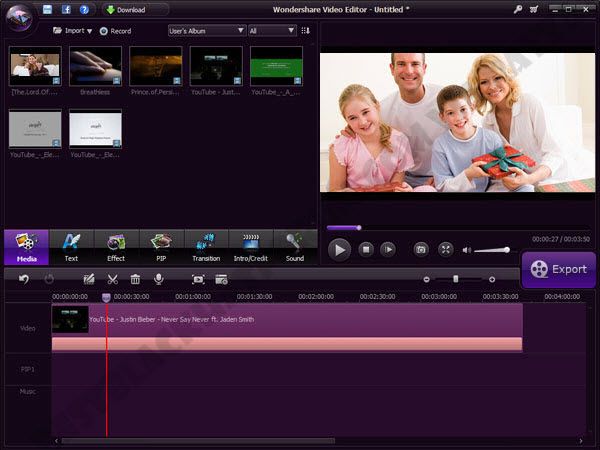
Task: Take a snapshot with the camera icon
Action: tap(421, 249)
